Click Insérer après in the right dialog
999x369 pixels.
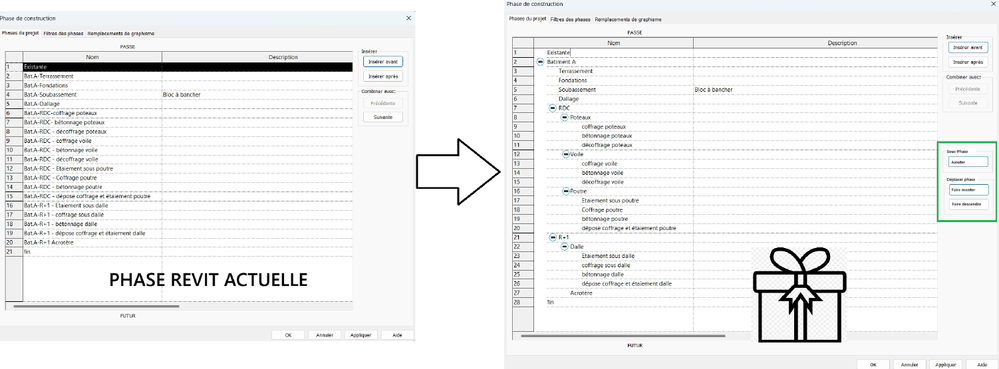pyautogui.click(x=968, y=62)
